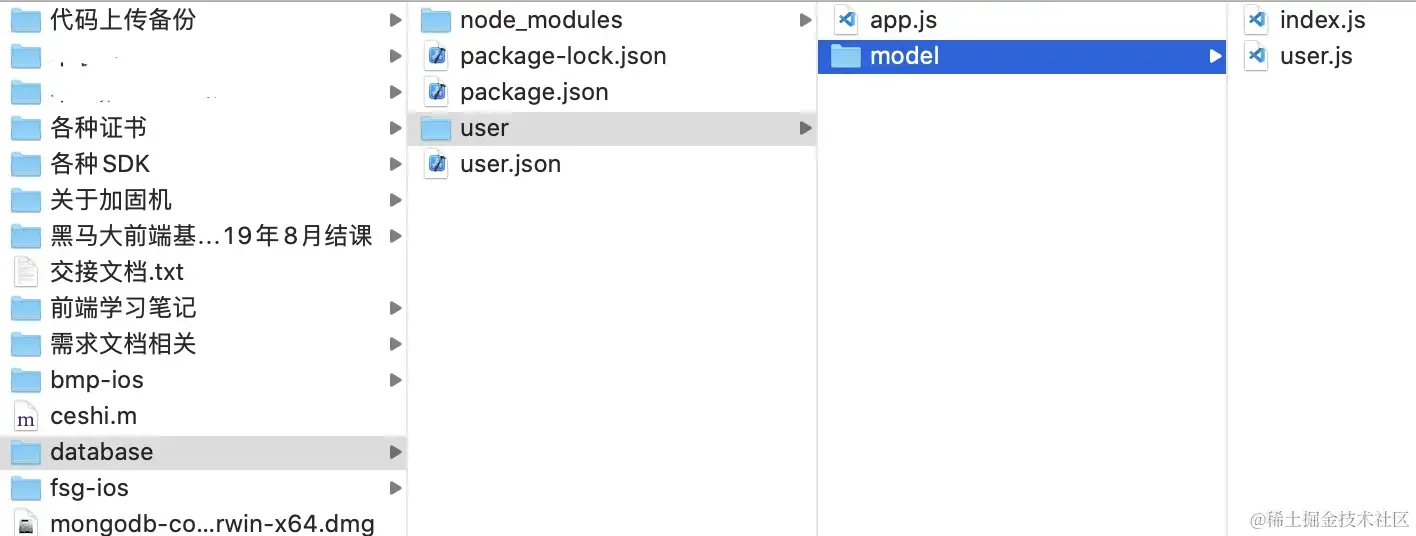Select the 代码上传备份 folder
Screen dimensions: 1416x536
pos(122,20)
